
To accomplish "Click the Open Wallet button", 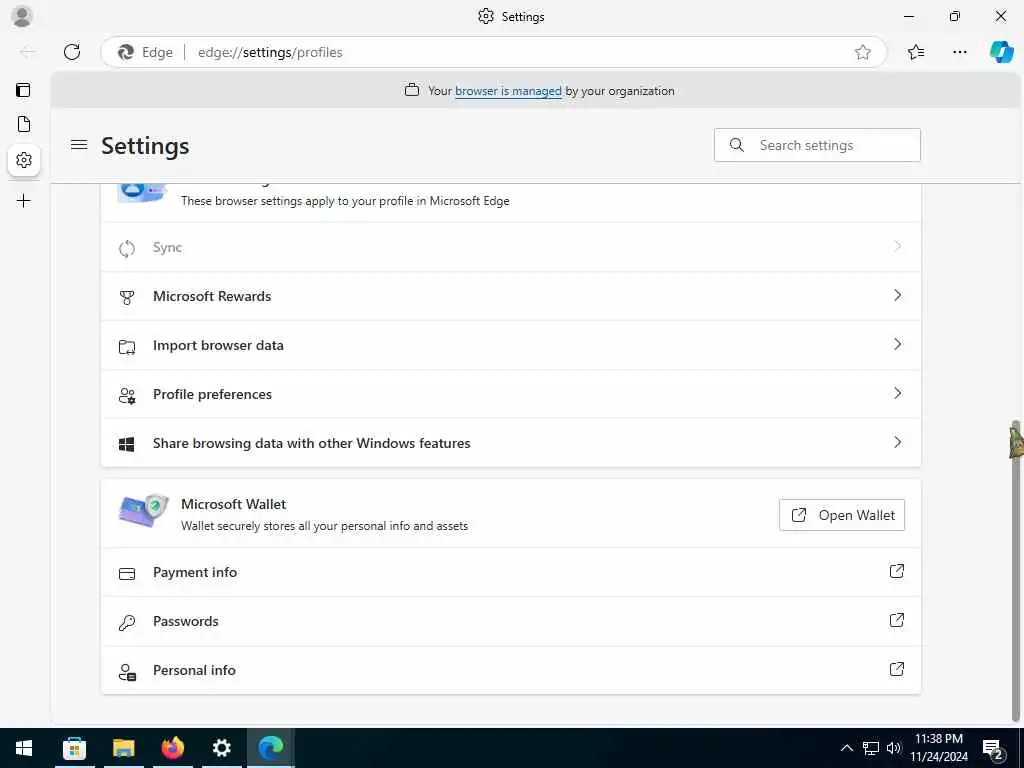I will [842, 515].
